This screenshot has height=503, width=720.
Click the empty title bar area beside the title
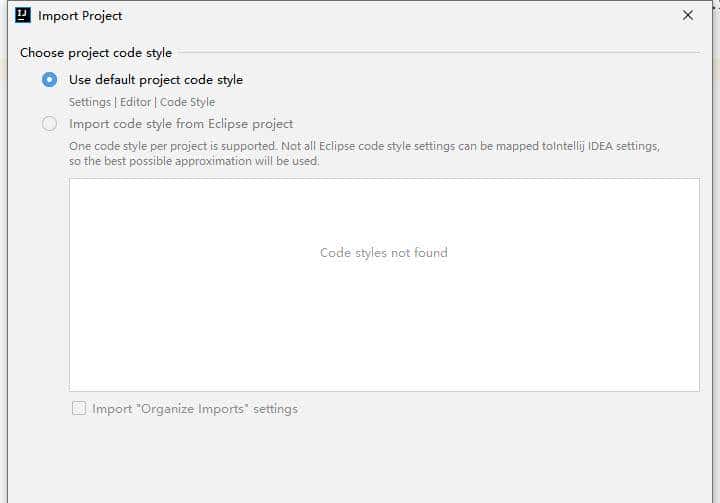400,16
